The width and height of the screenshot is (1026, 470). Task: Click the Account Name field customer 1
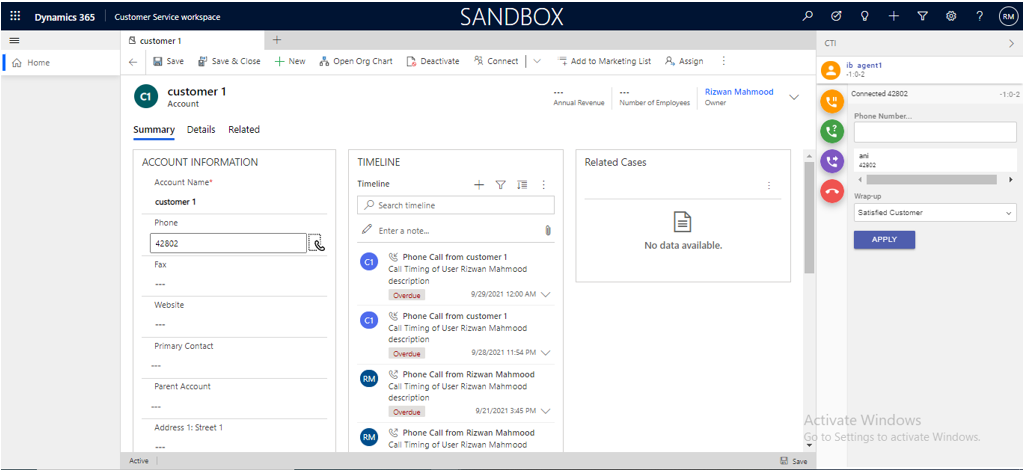(236, 202)
